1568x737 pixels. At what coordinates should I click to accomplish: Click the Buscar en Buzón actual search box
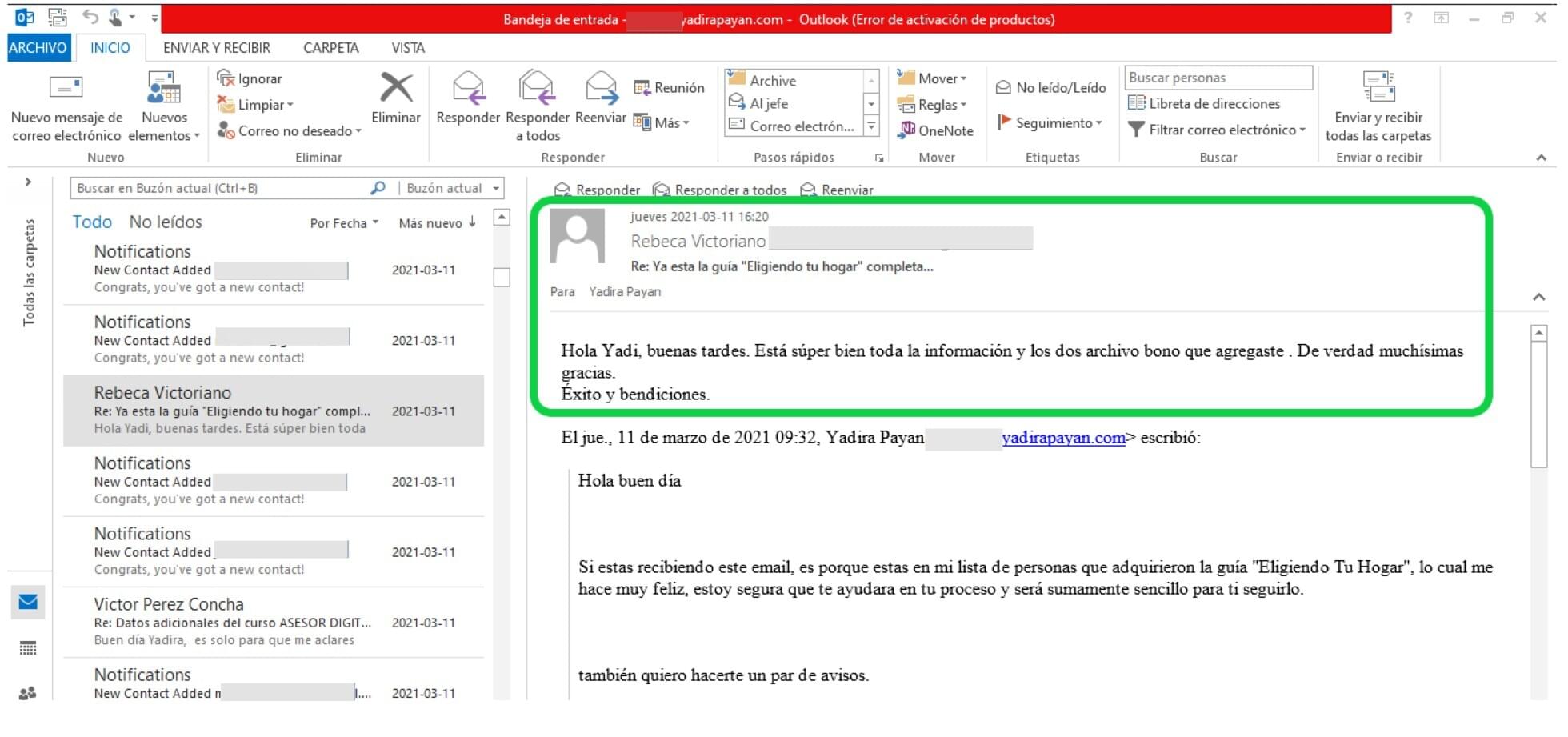click(219, 188)
